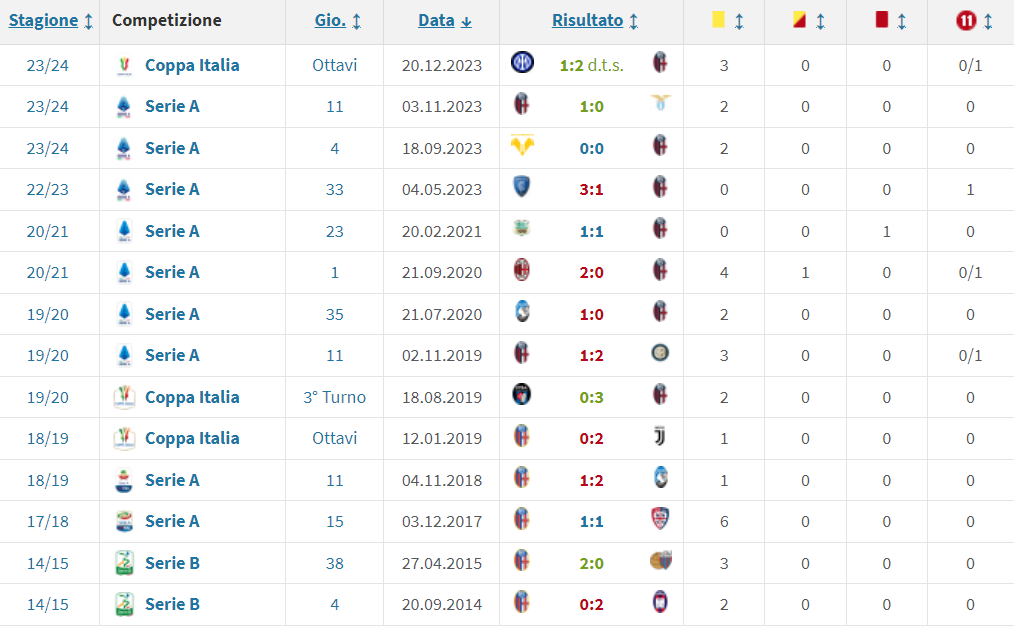Screen dimensions: 1014x626
Task: Sort by second yellow card column
Action: 807,21
